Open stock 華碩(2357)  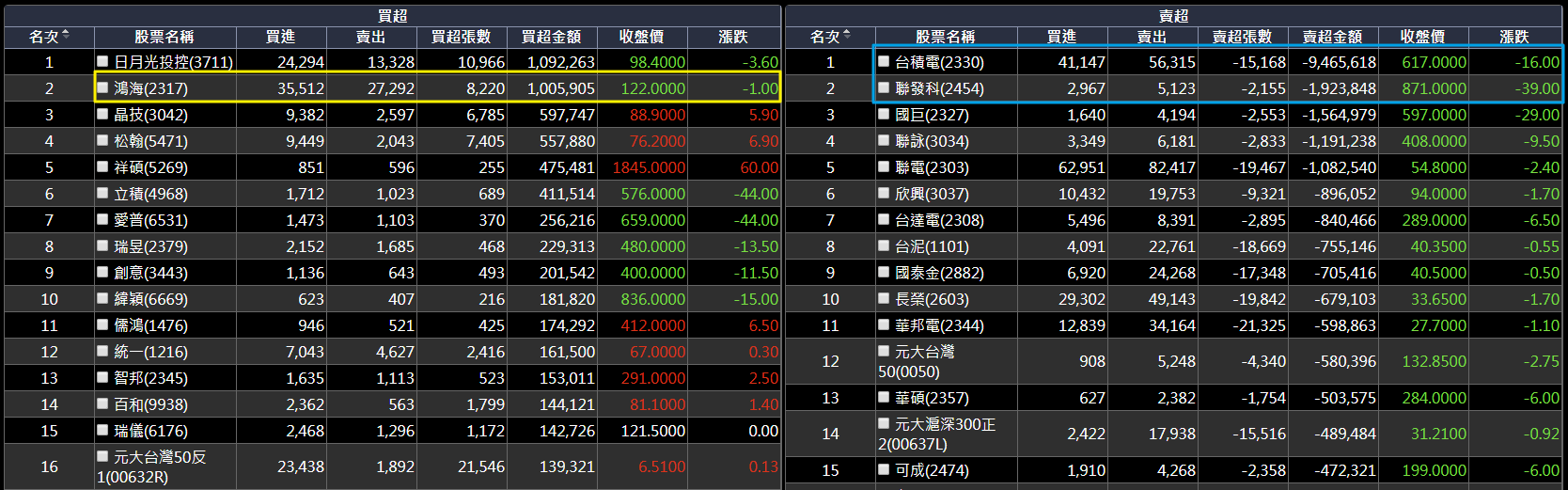coord(932,398)
